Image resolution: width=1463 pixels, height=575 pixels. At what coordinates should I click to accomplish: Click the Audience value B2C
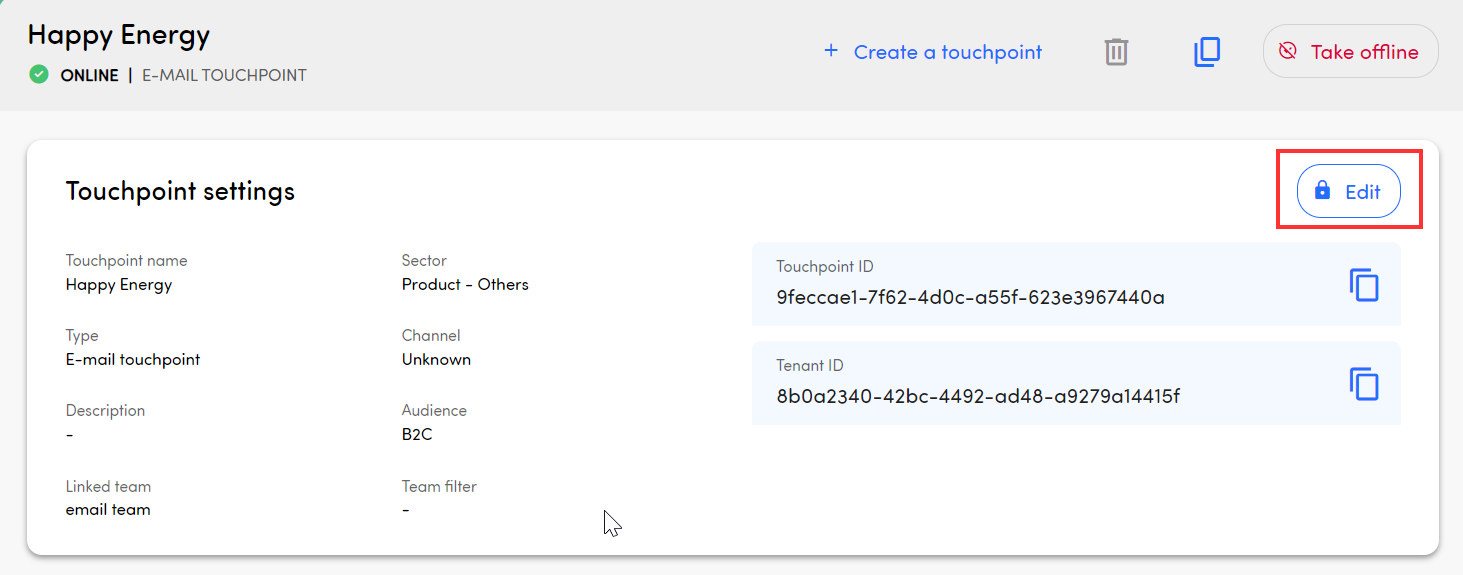[x=417, y=435]
